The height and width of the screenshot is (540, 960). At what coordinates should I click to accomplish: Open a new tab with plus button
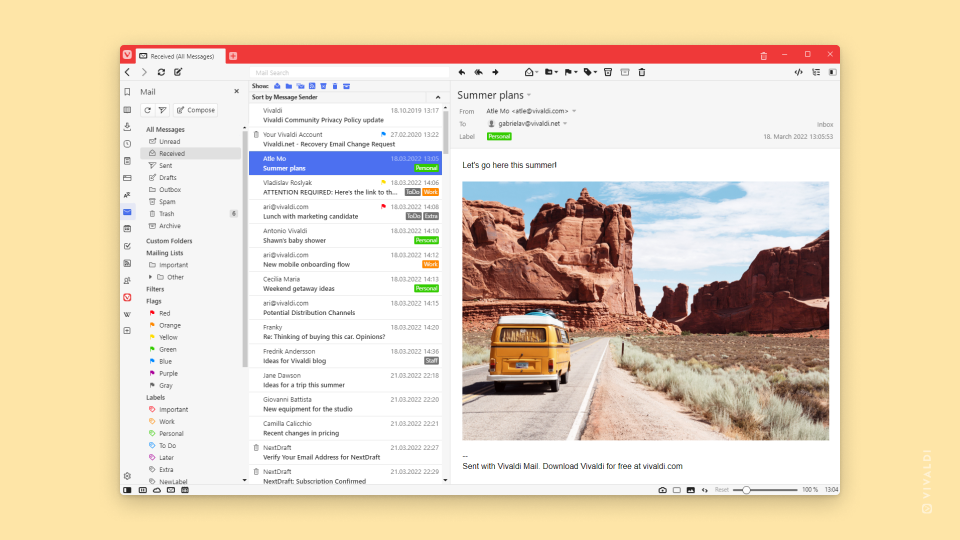tap(233, 56)
